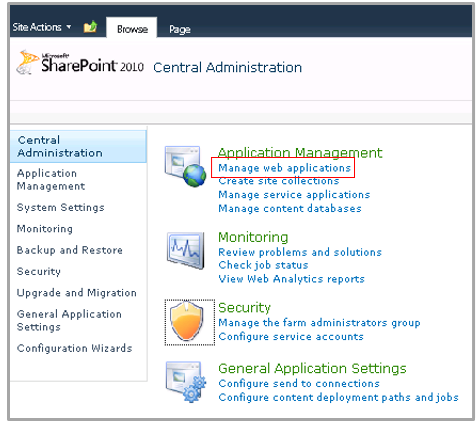Switch to the Browse tab
The height and width of the screenshot is (422, 476).
132,29
